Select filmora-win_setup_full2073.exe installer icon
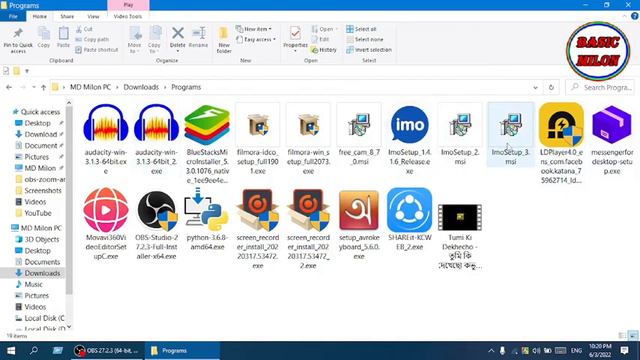This screenshot has width=640, height=360. point(308,124)
